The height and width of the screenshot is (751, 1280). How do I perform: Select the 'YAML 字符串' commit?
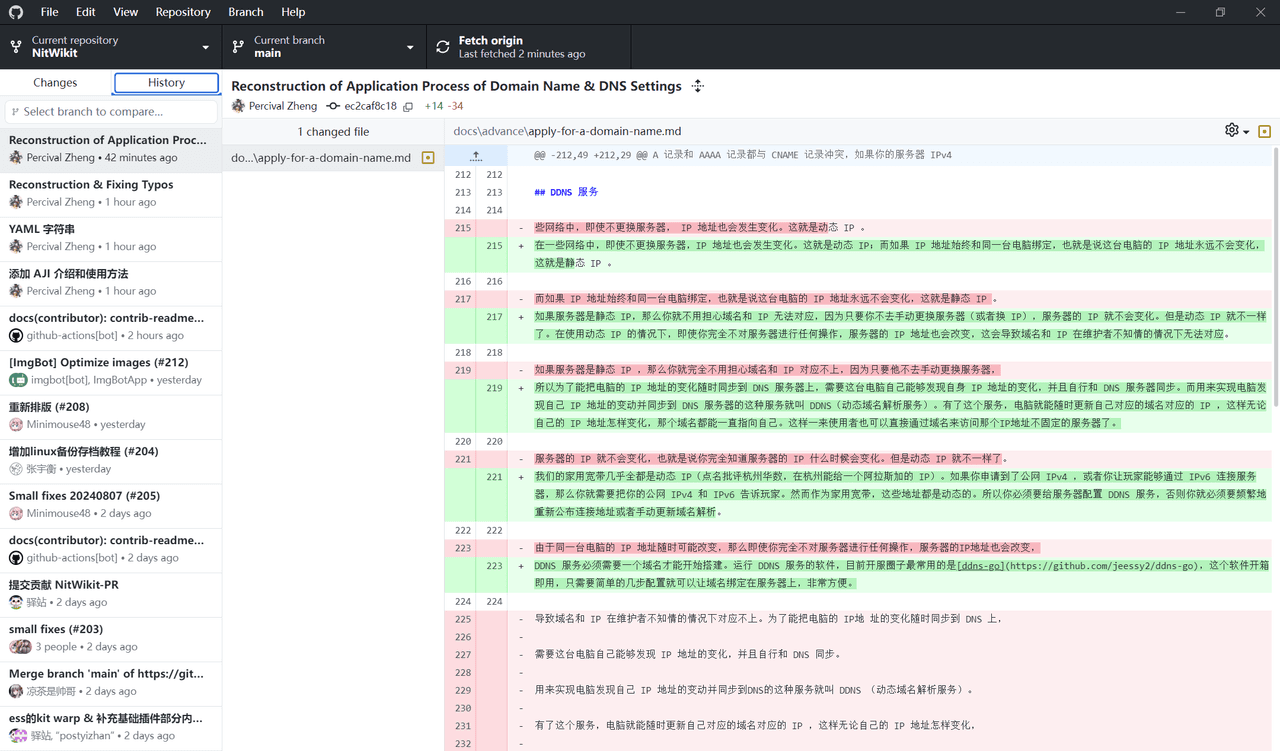(x=110, y=237)
